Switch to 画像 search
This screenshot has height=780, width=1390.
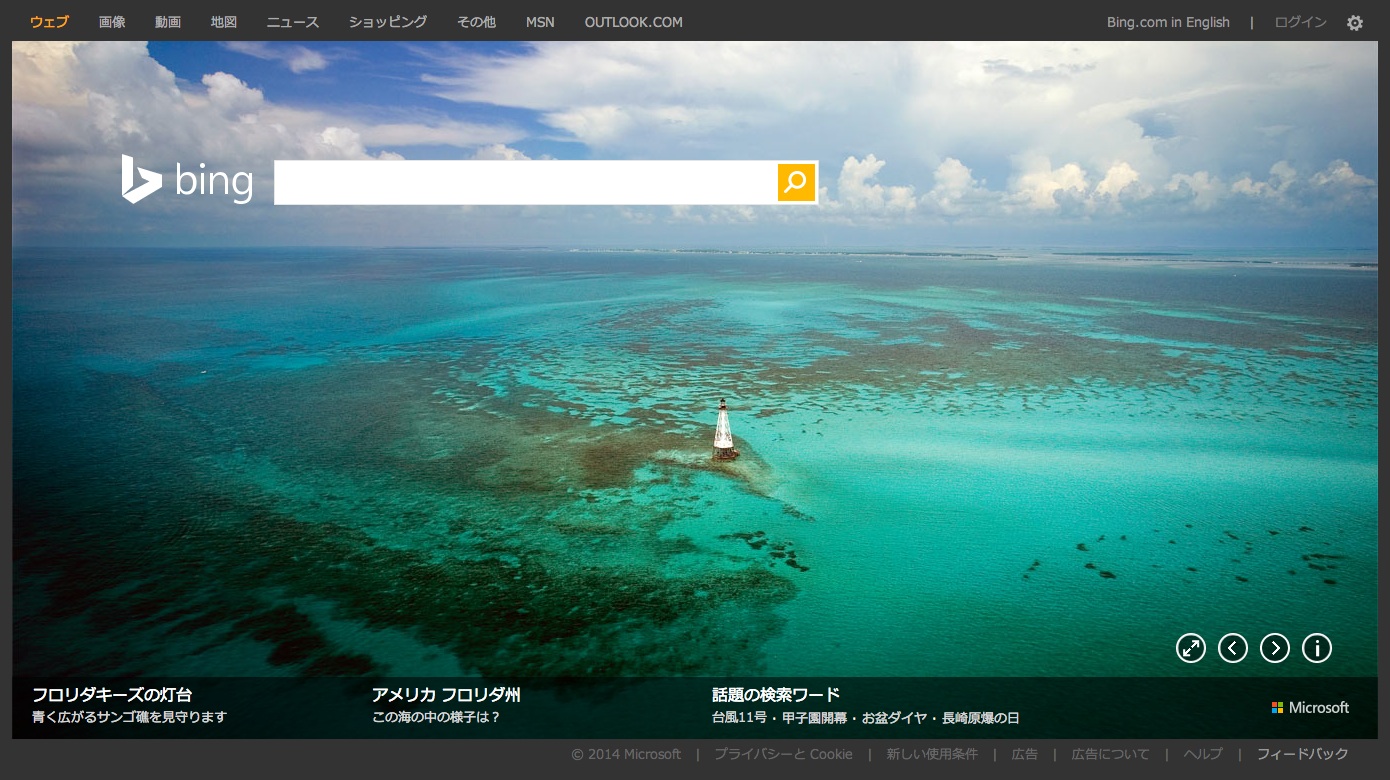click(x=112, y=22)
